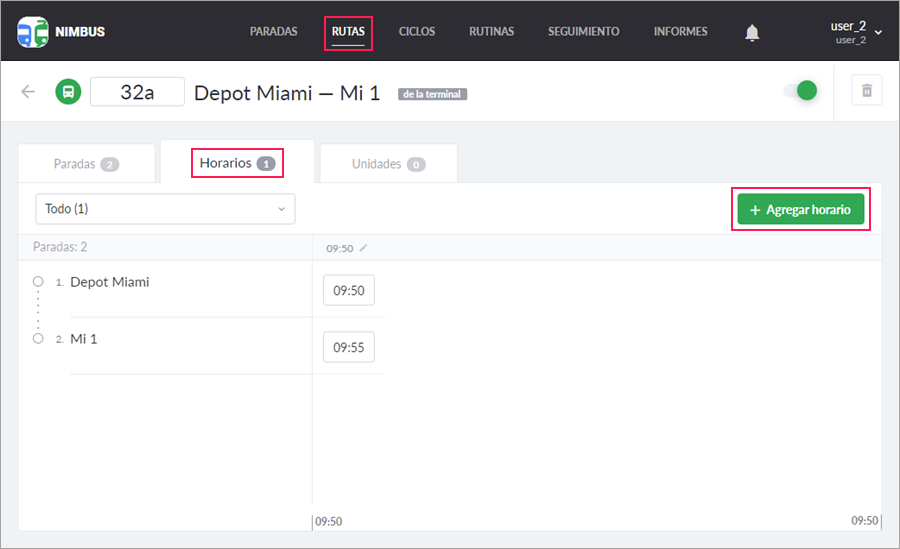
Task: Switch to the Unidades tab
Action: [388, 164]
